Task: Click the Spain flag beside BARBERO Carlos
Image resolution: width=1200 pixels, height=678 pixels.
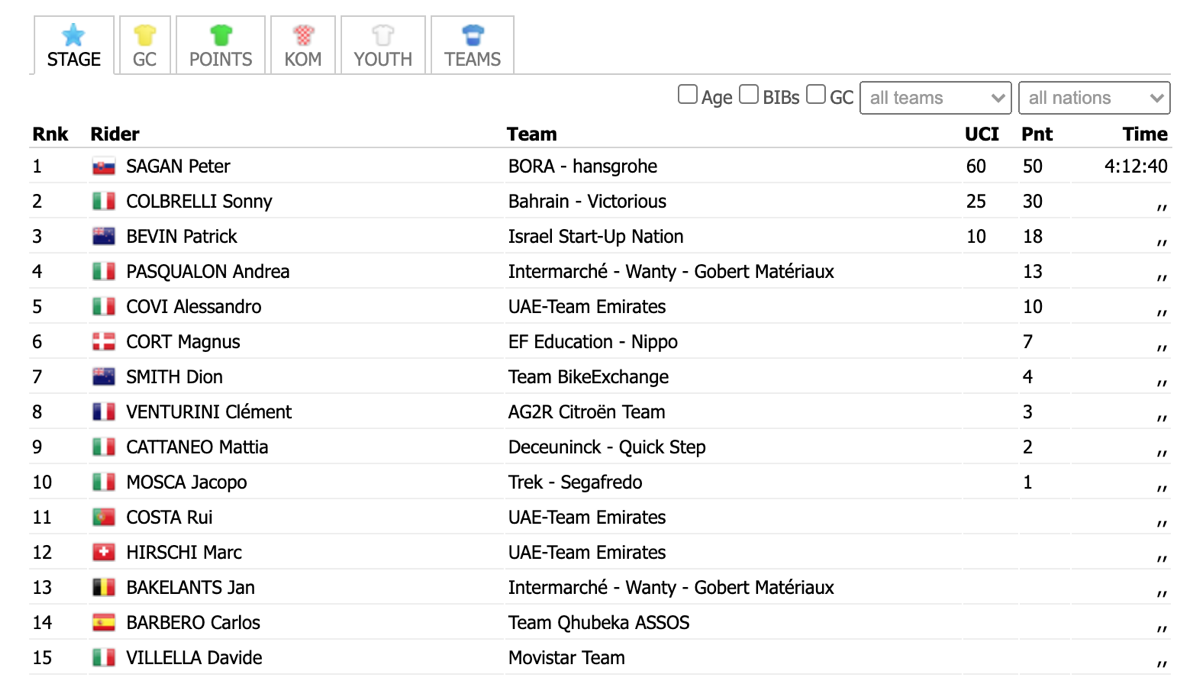Action: (x=104, y=622)
